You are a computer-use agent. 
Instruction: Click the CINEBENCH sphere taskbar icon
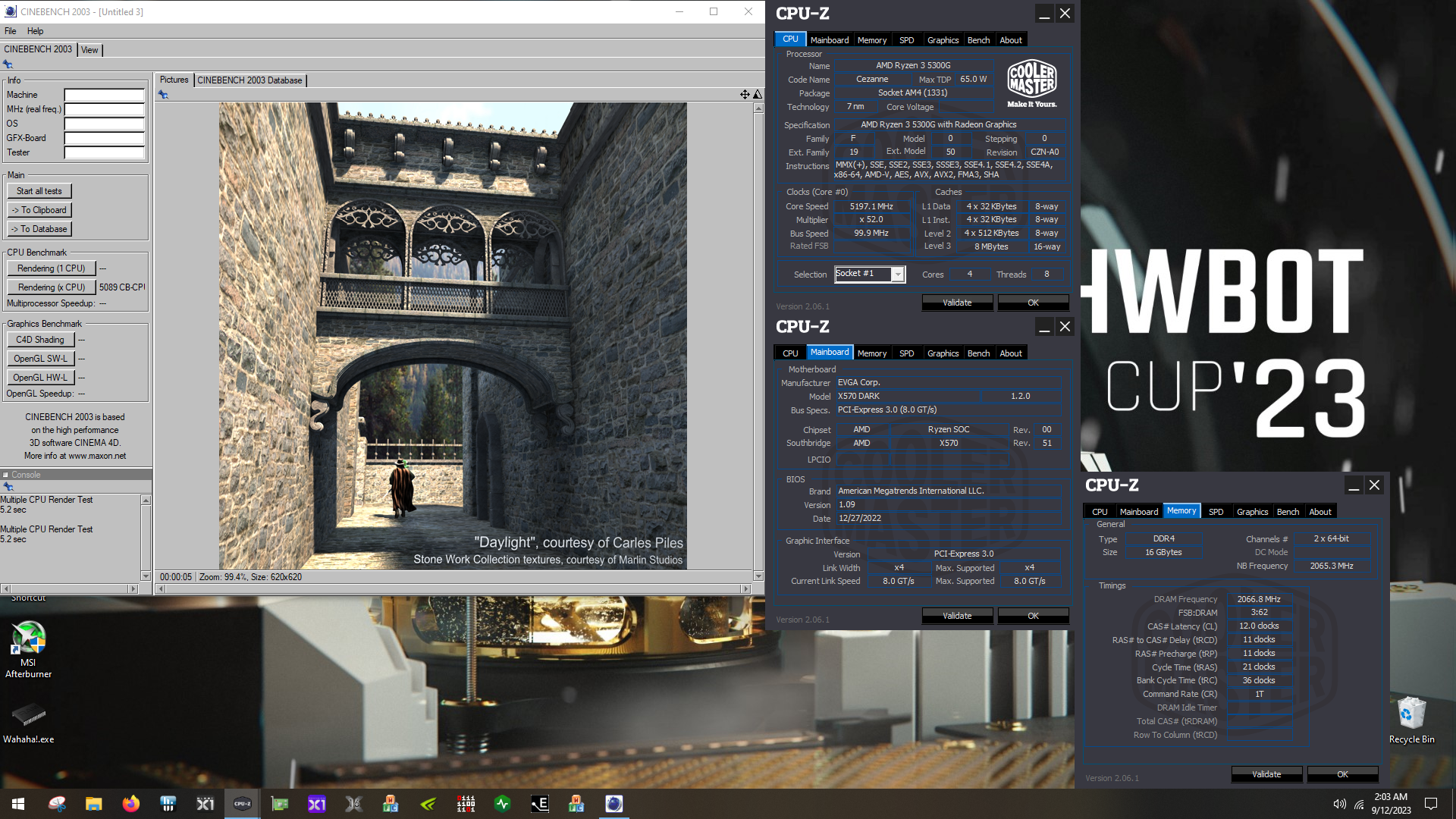coord(614,804)
